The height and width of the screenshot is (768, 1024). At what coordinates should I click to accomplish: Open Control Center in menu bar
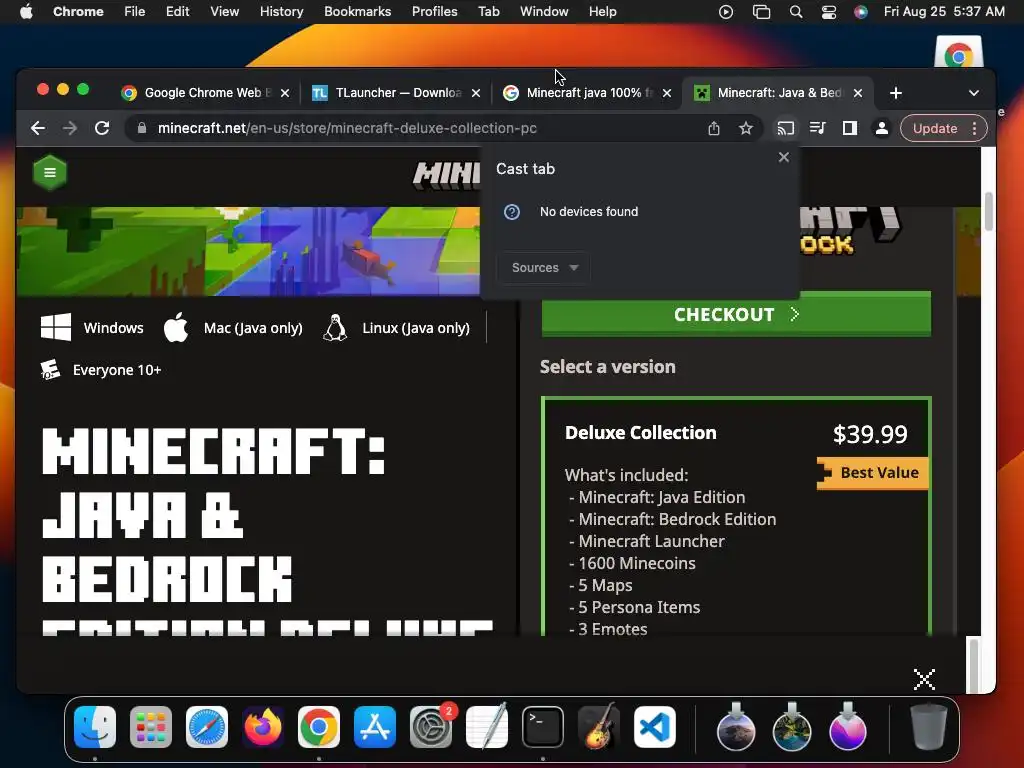point(828,12)
